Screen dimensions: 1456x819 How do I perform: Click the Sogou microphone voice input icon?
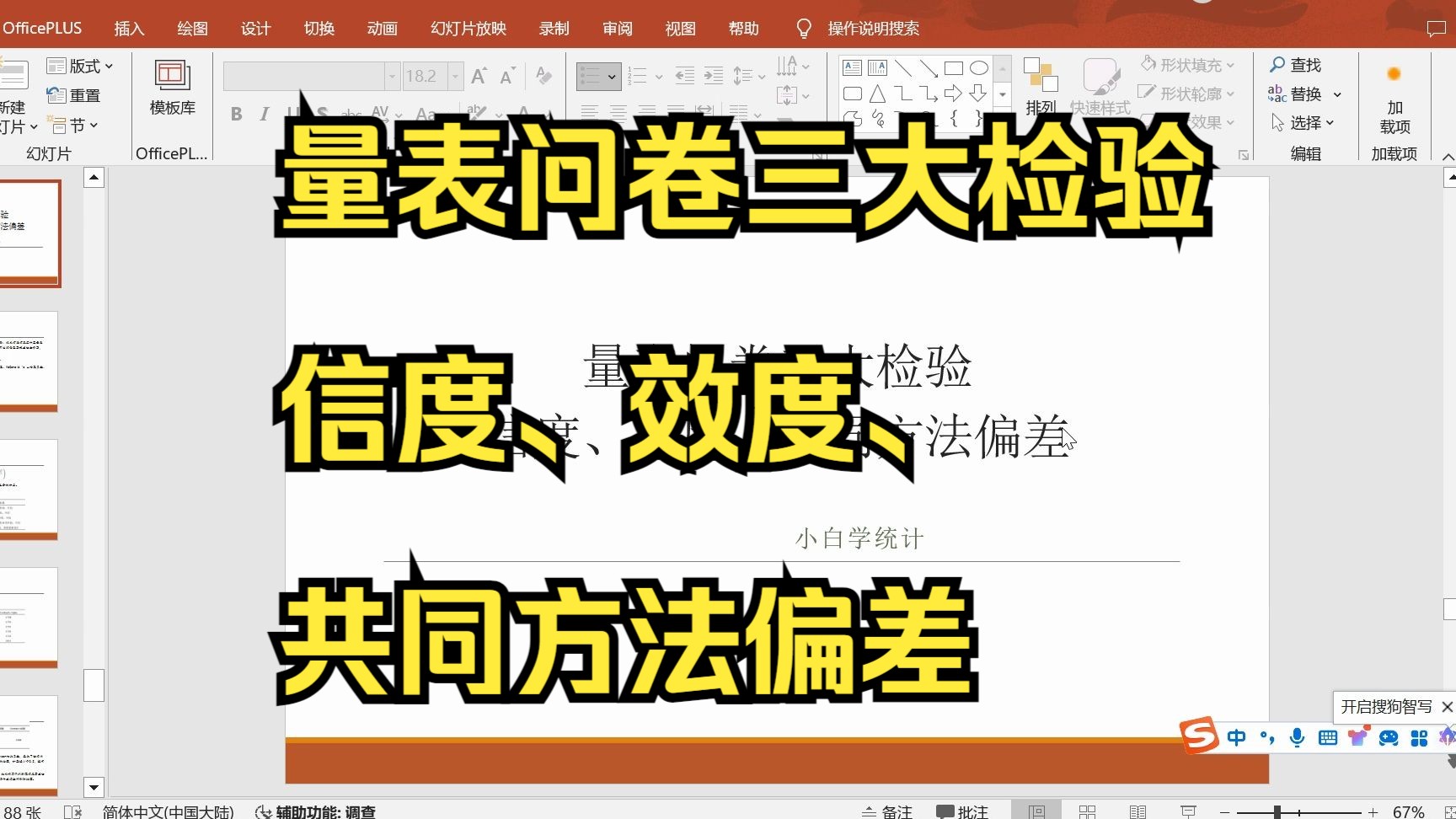[x=1298, y=738]
